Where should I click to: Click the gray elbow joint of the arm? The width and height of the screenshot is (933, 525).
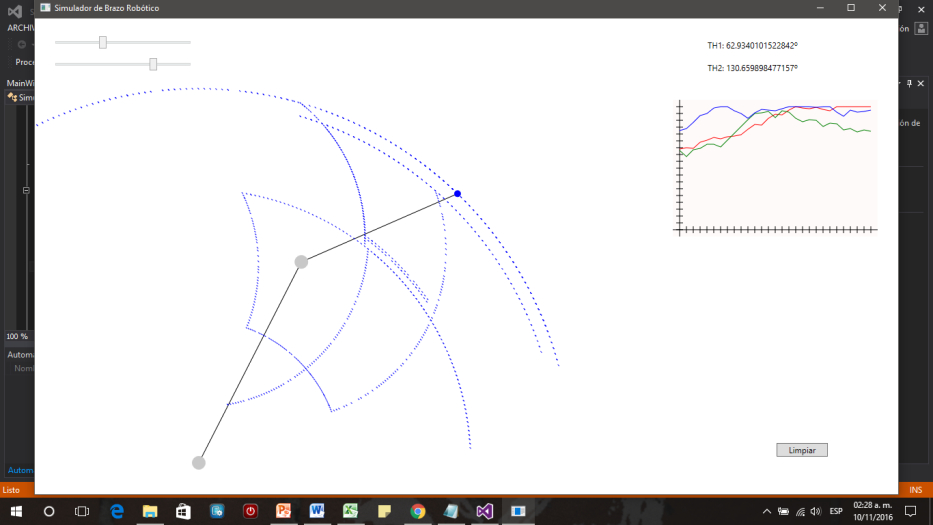pyautogui.click(x=301, y=261)
